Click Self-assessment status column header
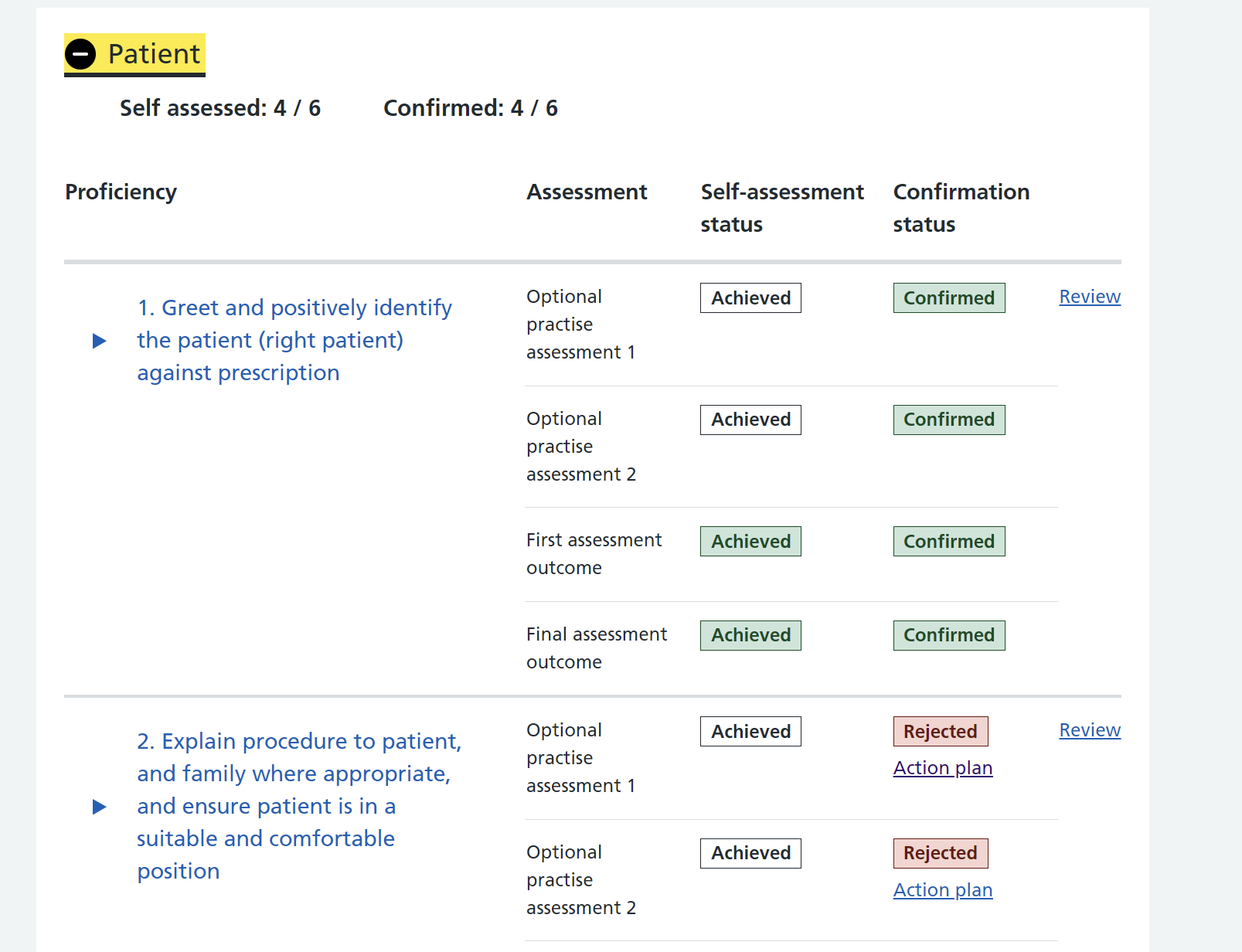Screen dimensions: 1242x952 point(782,208)
